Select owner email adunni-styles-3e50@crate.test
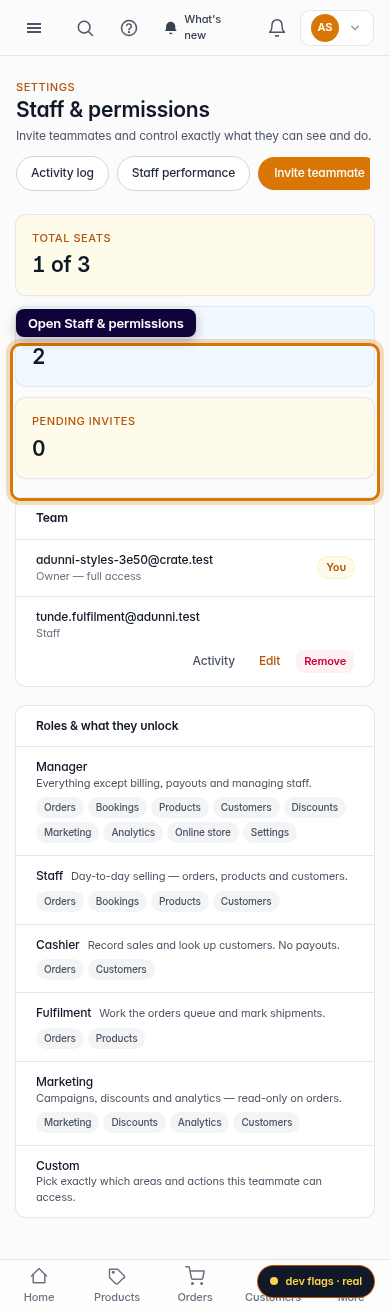This screenshot has width=390, height=1313. point(124,560)
